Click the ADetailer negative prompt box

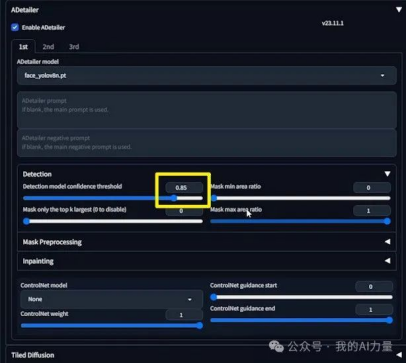(207, 143)
